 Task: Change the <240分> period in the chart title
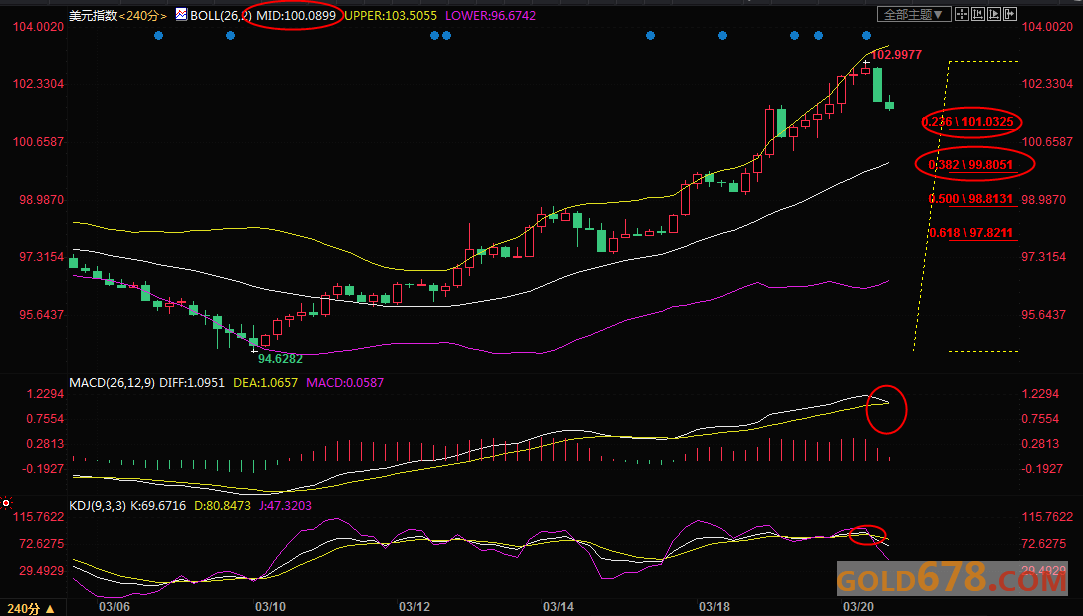[144, 15]
